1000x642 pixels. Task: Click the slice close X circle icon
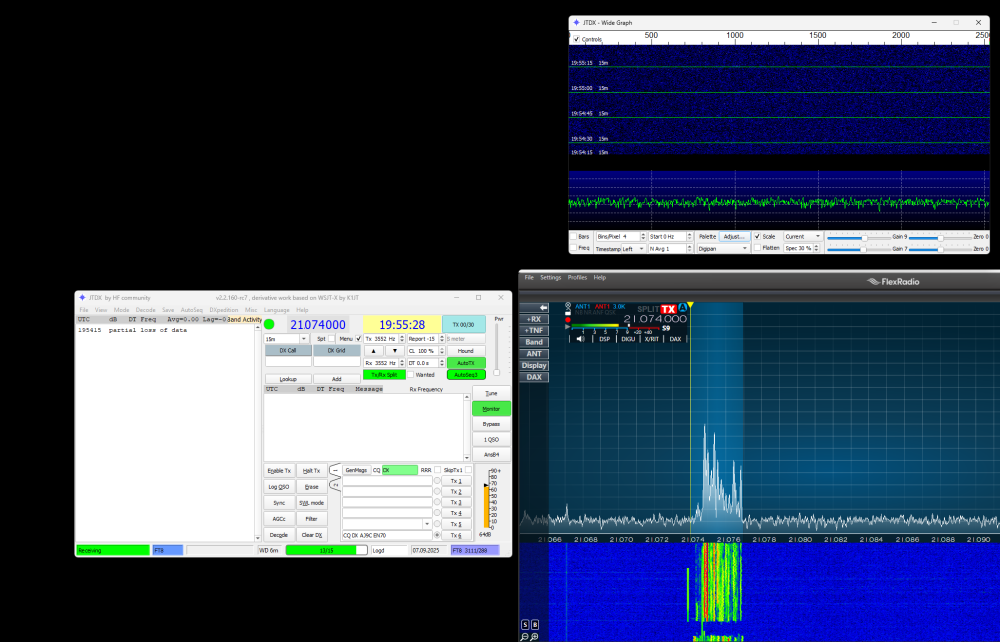[568, 305]
